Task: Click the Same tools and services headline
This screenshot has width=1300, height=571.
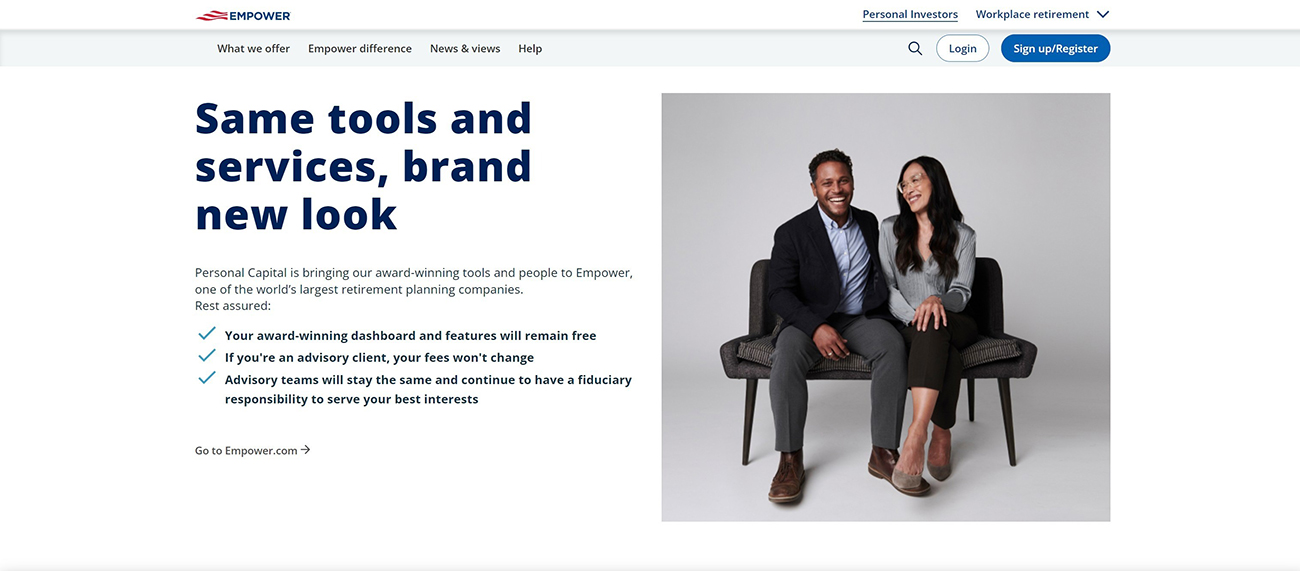Action: [x=363, y=166]
